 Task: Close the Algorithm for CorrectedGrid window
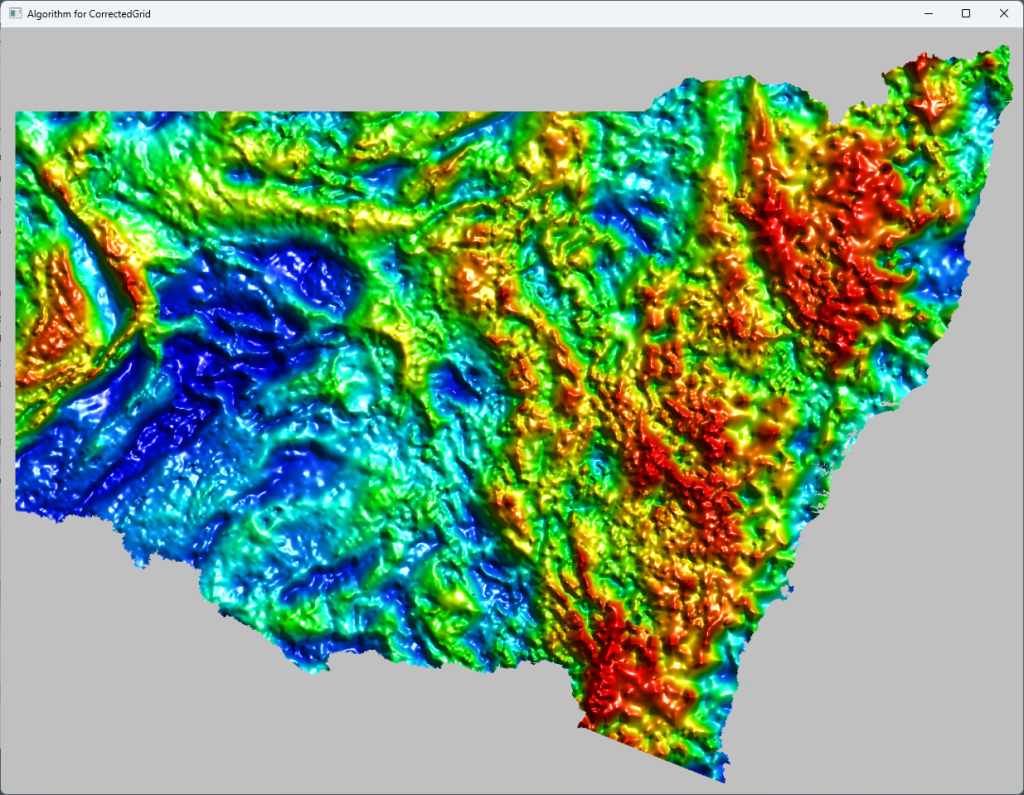(1004, 13)
